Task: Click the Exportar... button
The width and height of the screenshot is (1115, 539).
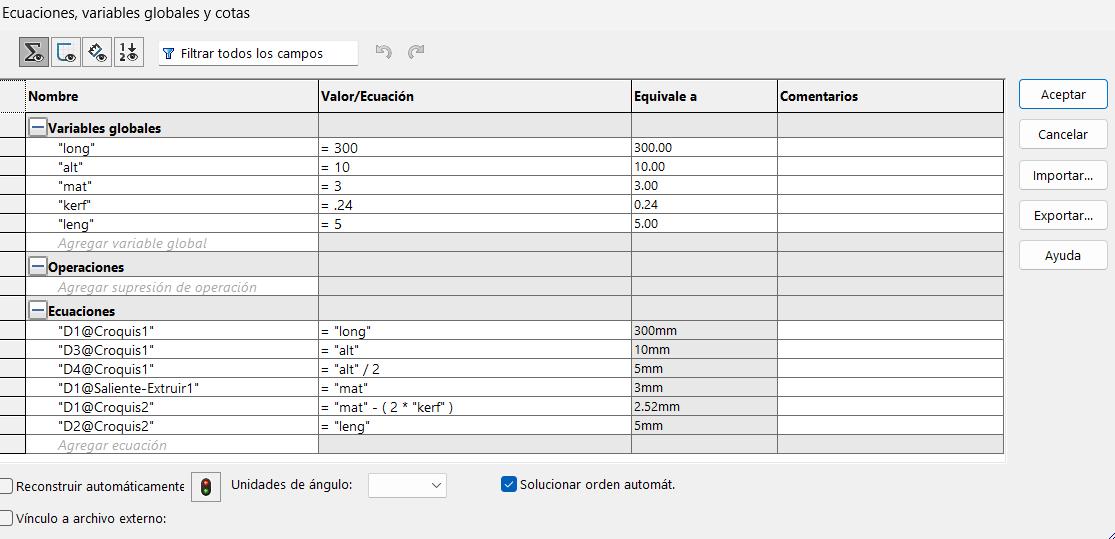Action: [1063, 215]
